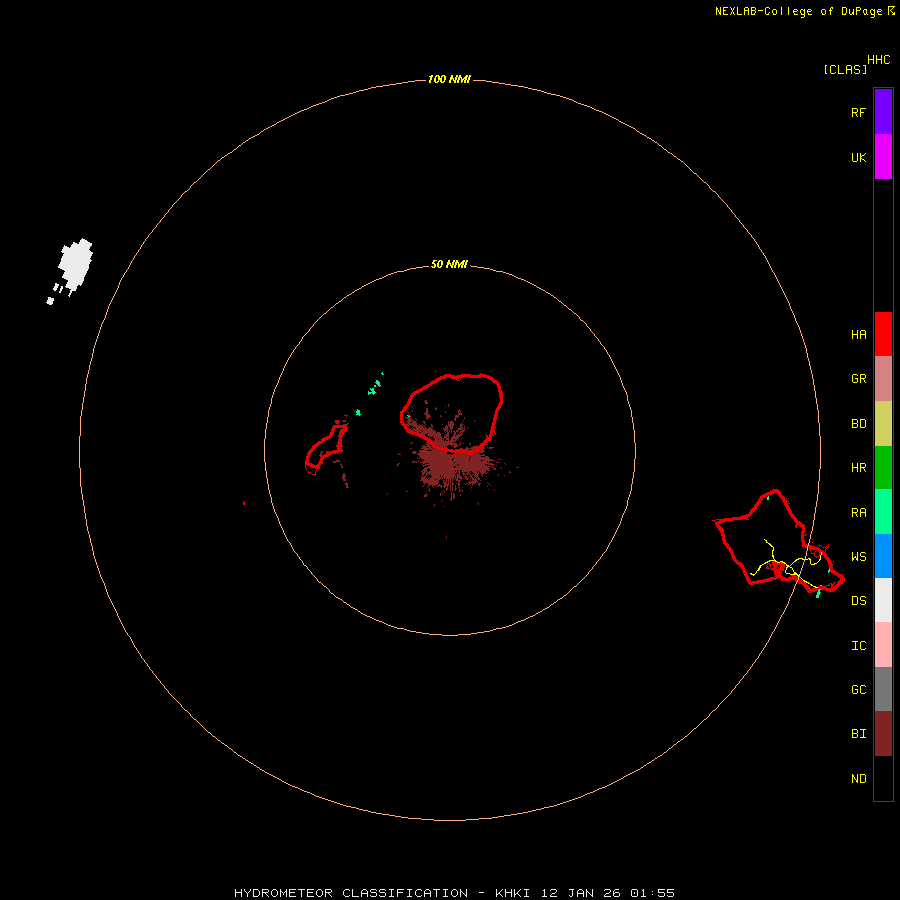The height and width of the screenshot is (900, 900).
Task: Click the NEXLAB-College of DuPage credit
Action: pos(804,11)
